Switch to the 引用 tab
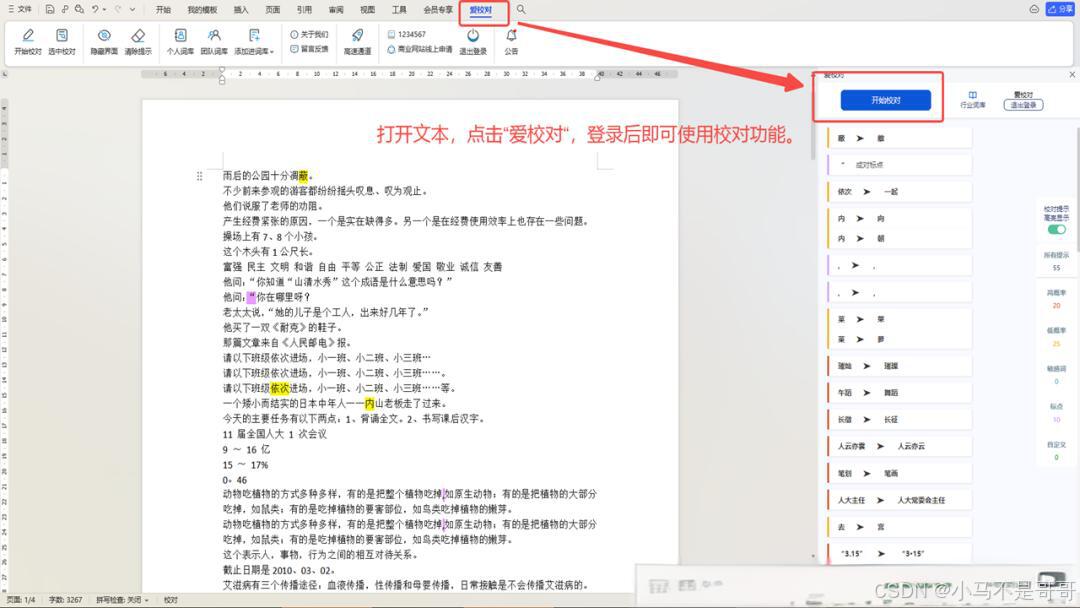 pos(304,10)
